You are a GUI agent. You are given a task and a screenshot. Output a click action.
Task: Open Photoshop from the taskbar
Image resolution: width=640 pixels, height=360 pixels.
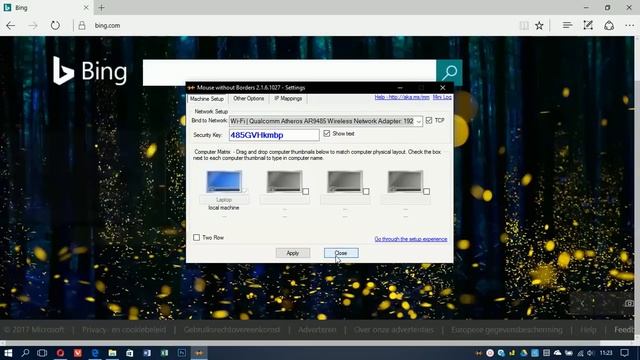point(182,353)
